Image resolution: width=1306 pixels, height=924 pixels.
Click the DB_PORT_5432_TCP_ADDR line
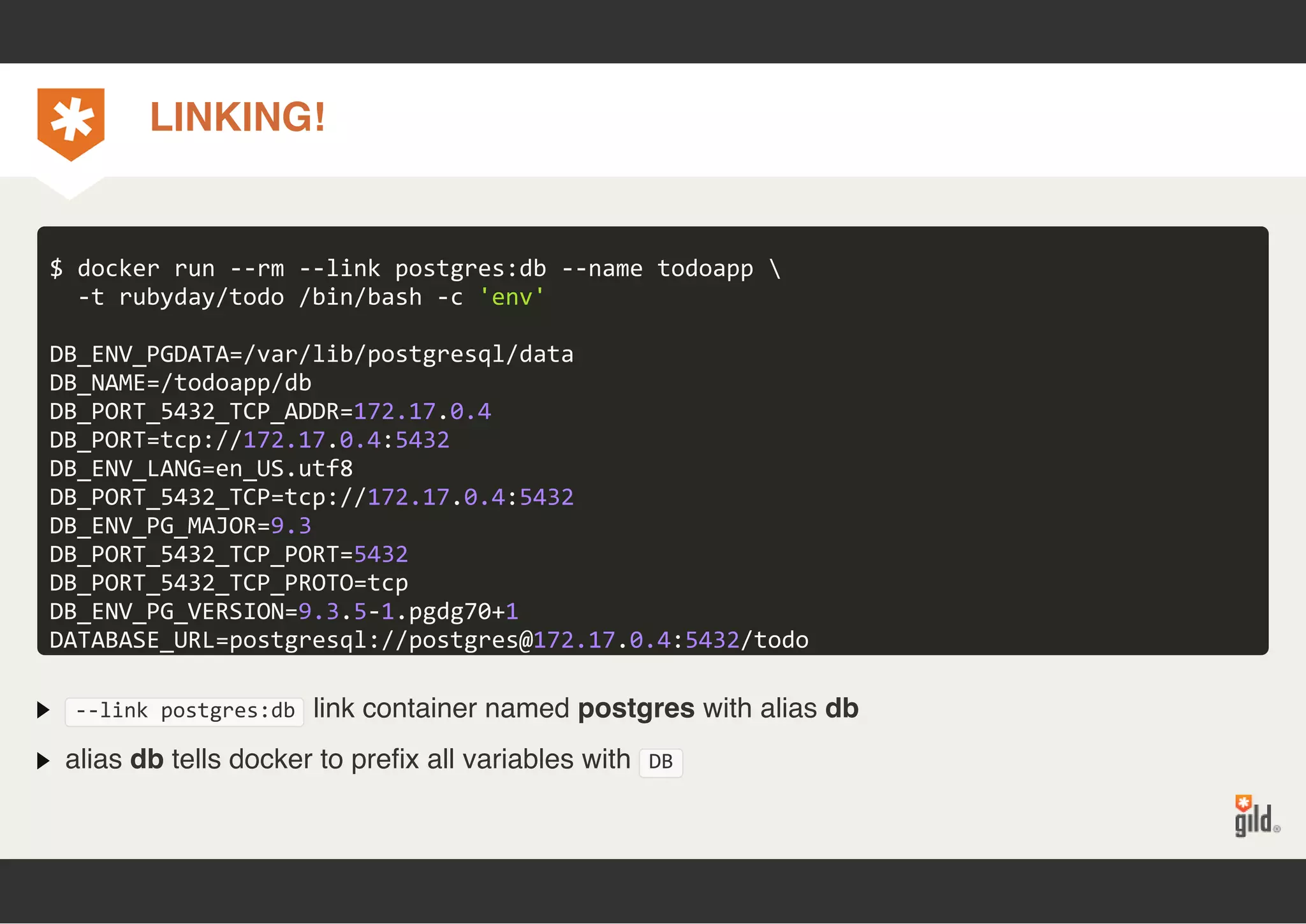(270, 412)
